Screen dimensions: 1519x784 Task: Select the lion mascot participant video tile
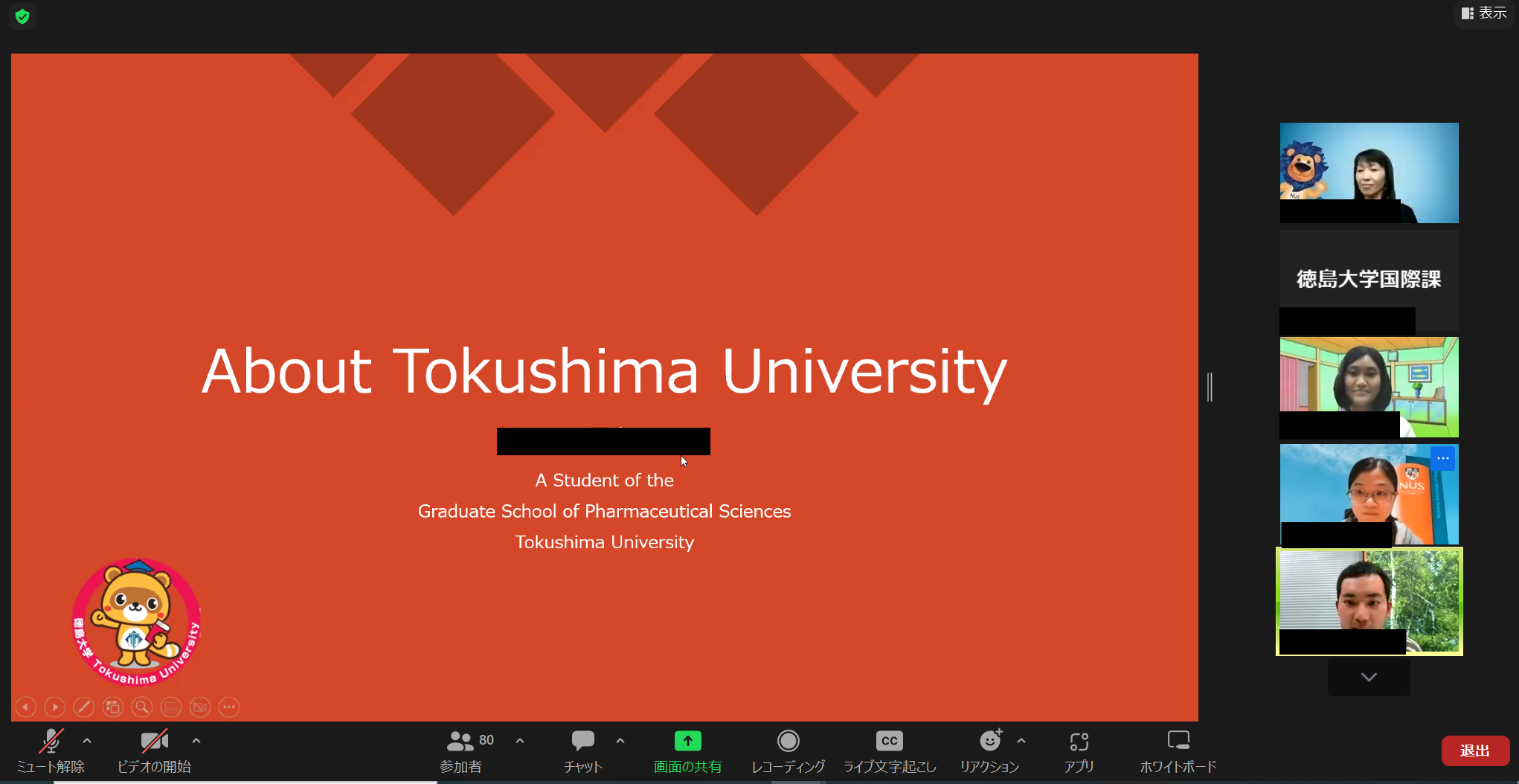pyautogui.click(x=1369, y=173)
